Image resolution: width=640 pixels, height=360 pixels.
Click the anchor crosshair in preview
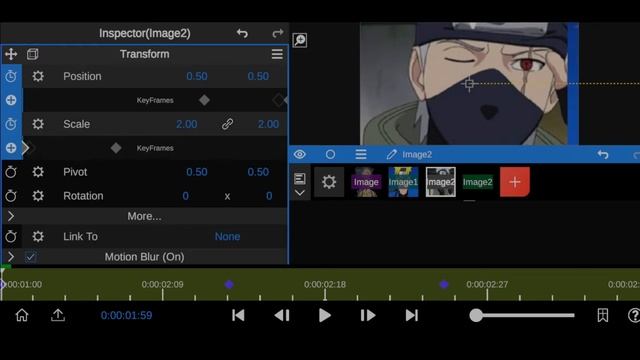click(469, 84)
